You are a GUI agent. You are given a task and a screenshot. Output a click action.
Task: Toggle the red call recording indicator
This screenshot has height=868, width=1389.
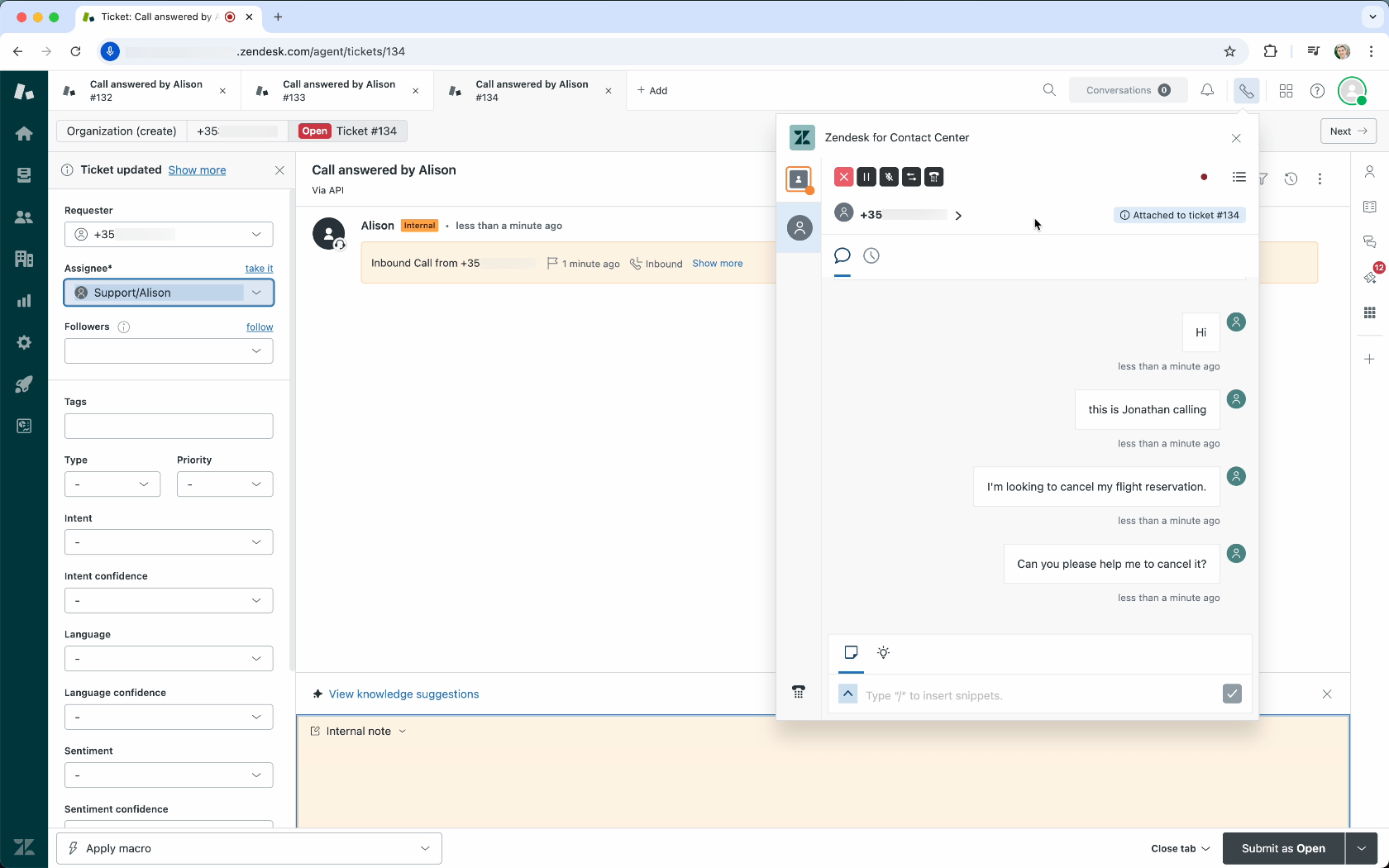[x=1204, y=177]
